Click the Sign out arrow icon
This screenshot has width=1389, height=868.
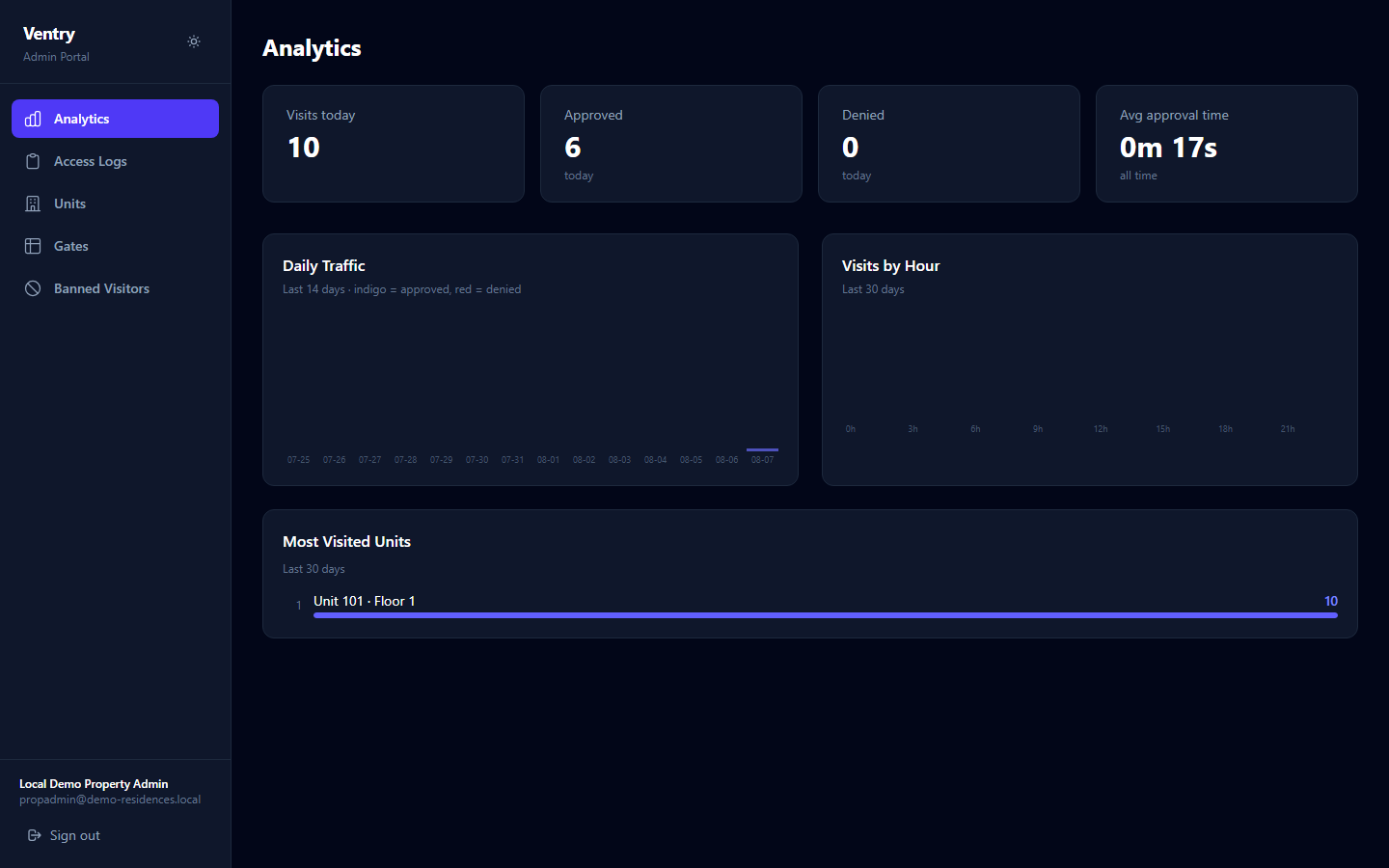[35, 835]
